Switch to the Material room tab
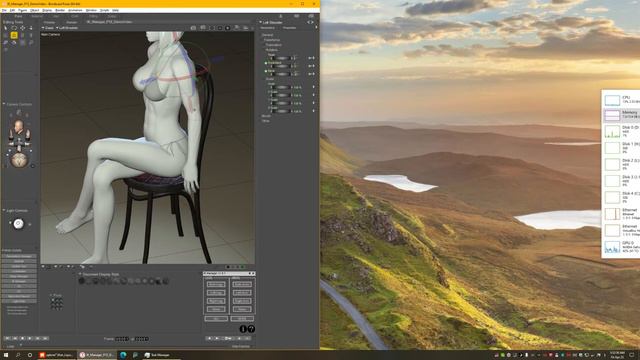This screenshot has width=640, height=360. tap(37, 16)
